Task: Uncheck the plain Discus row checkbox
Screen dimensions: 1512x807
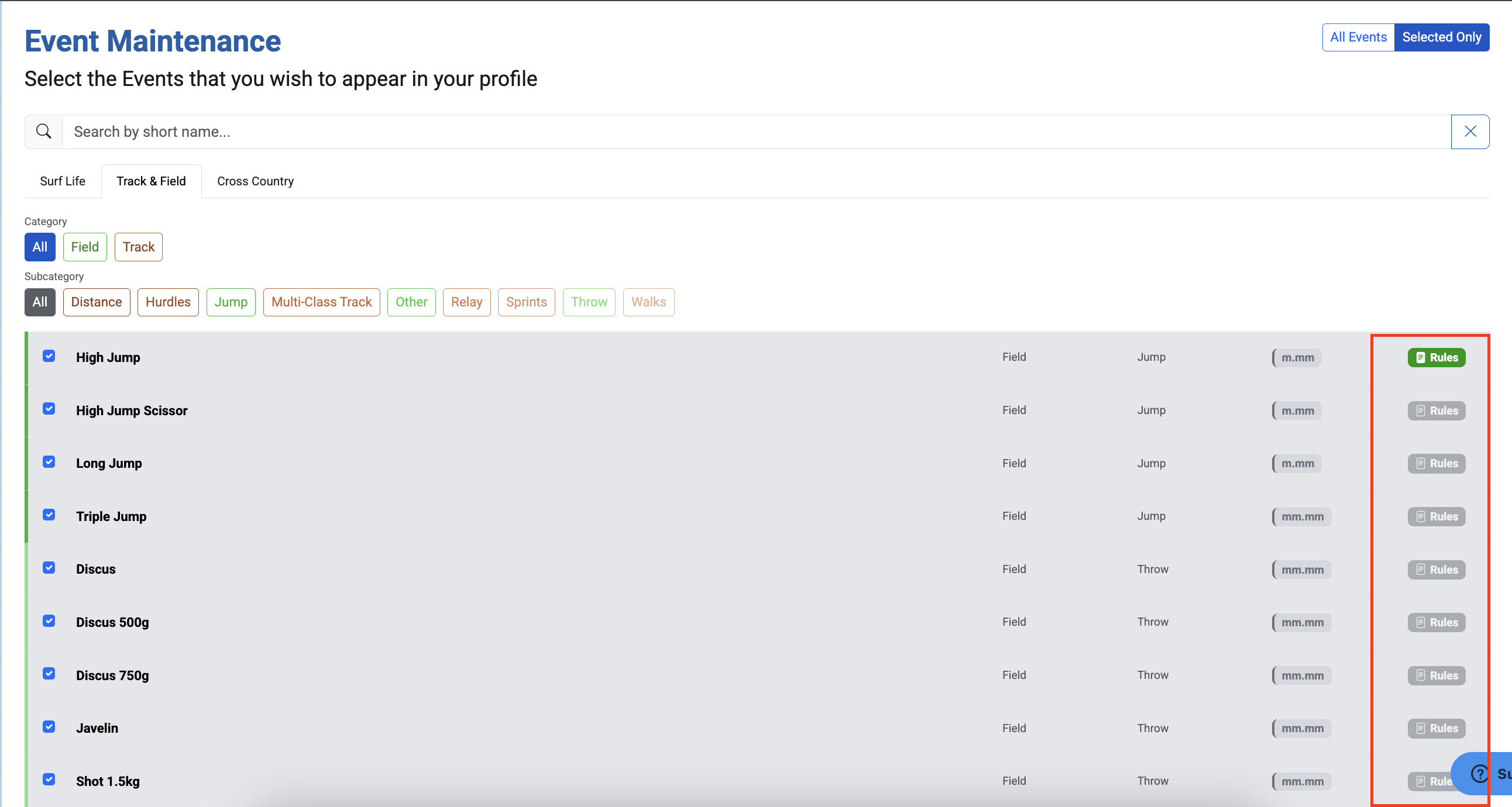Action: 49,568
